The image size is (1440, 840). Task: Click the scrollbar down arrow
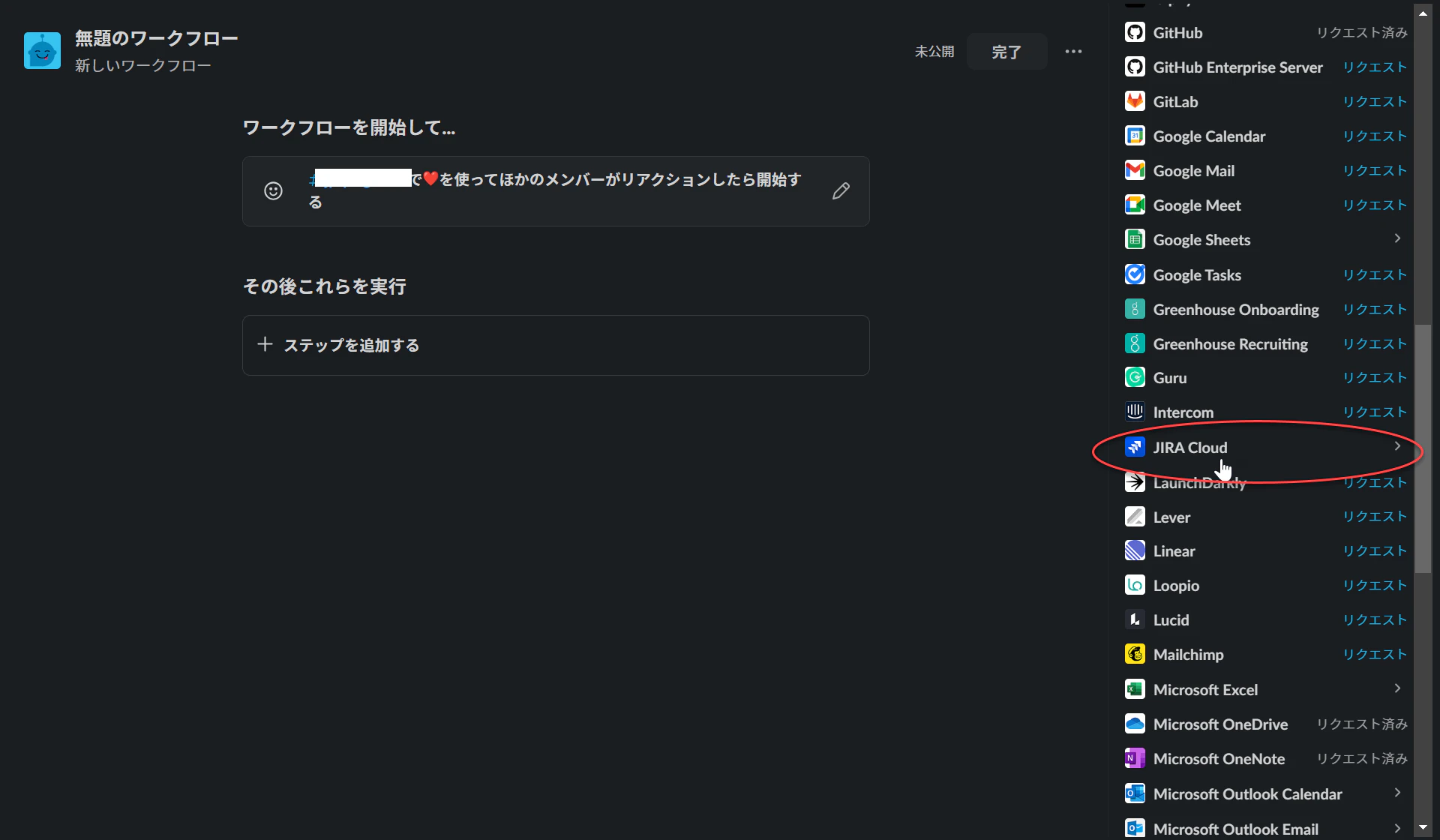point(1423,827)
